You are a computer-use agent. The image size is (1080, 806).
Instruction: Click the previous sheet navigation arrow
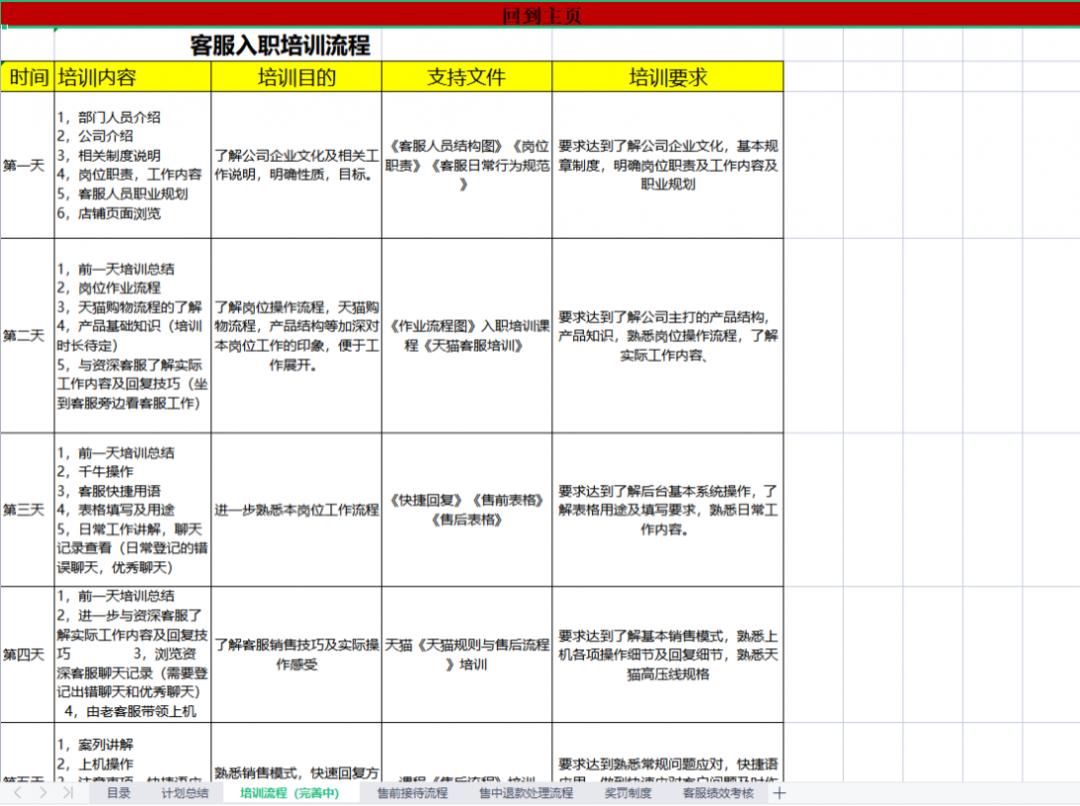(18, 793)
